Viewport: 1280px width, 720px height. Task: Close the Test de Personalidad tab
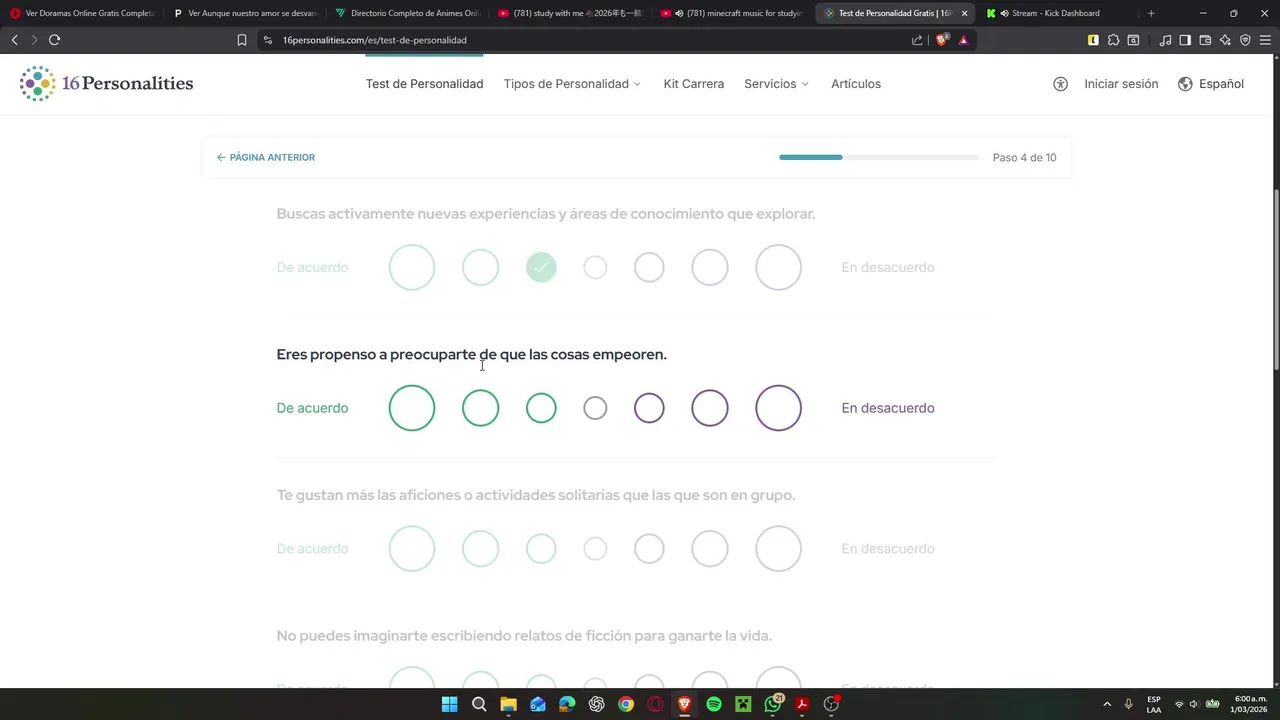pyautogui.click(x=964, y=13)
